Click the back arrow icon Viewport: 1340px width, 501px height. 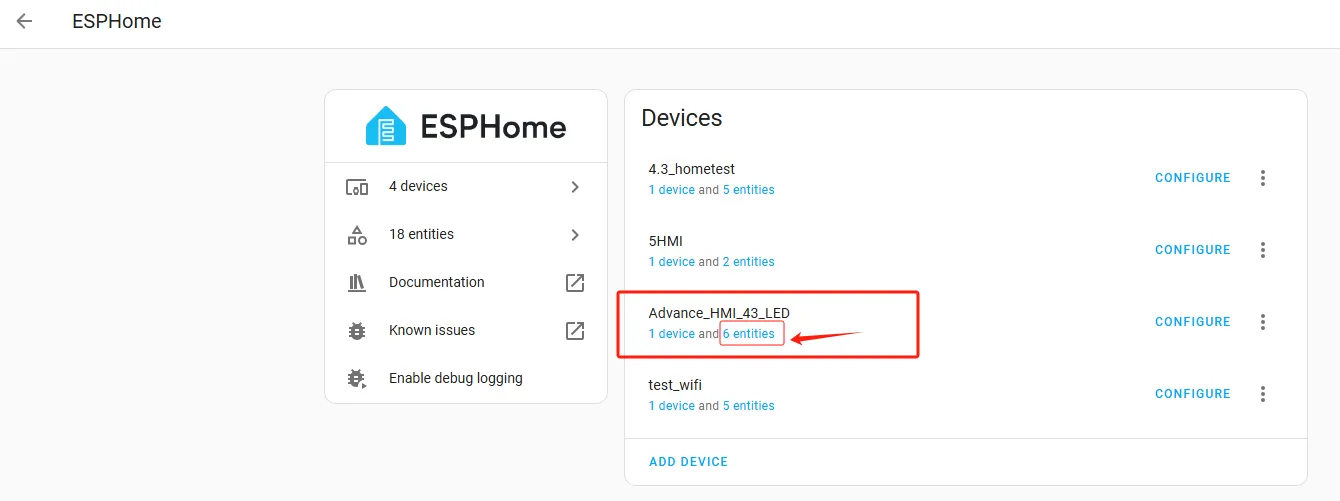tap(24, 21)
